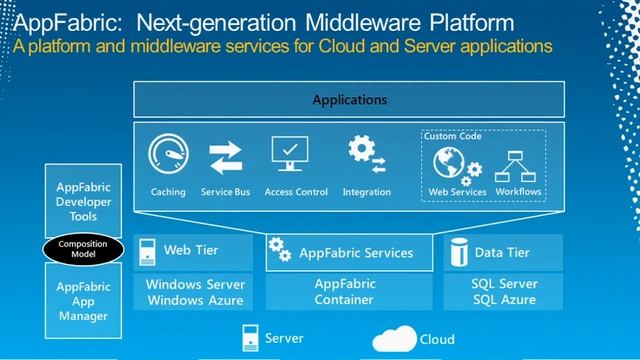Select the Custom Code label
The height and width of the screenshot is (360, 640).
[452, 136]
